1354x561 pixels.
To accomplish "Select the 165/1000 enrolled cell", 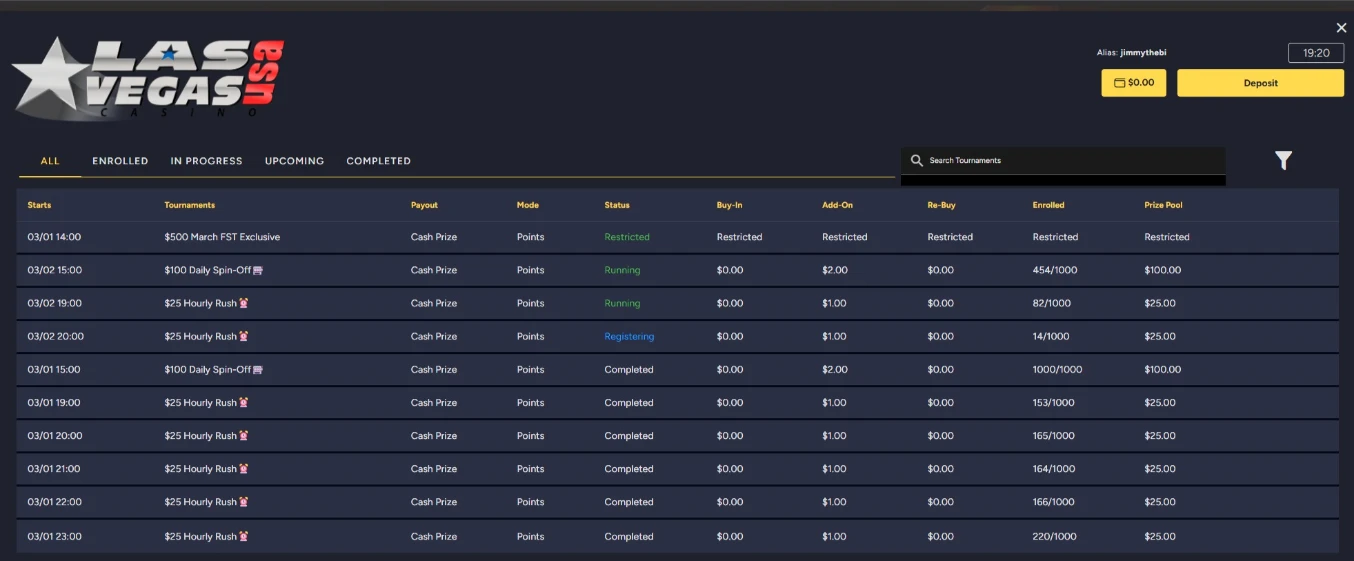I will [x=1054, y=435].
